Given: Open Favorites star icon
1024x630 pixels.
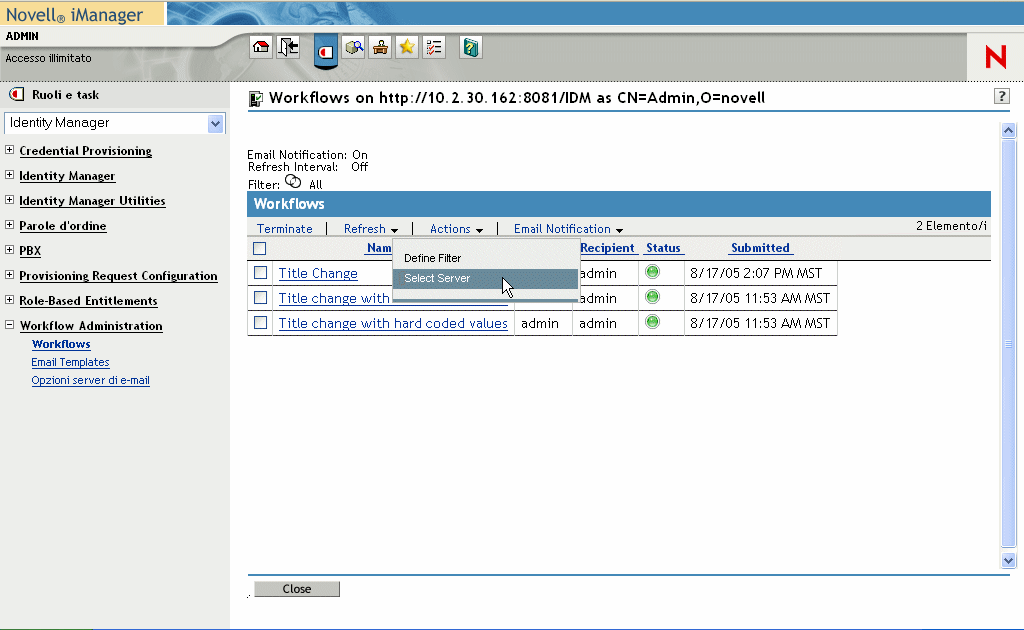Looking at the screenshot, I should [407, 47].
